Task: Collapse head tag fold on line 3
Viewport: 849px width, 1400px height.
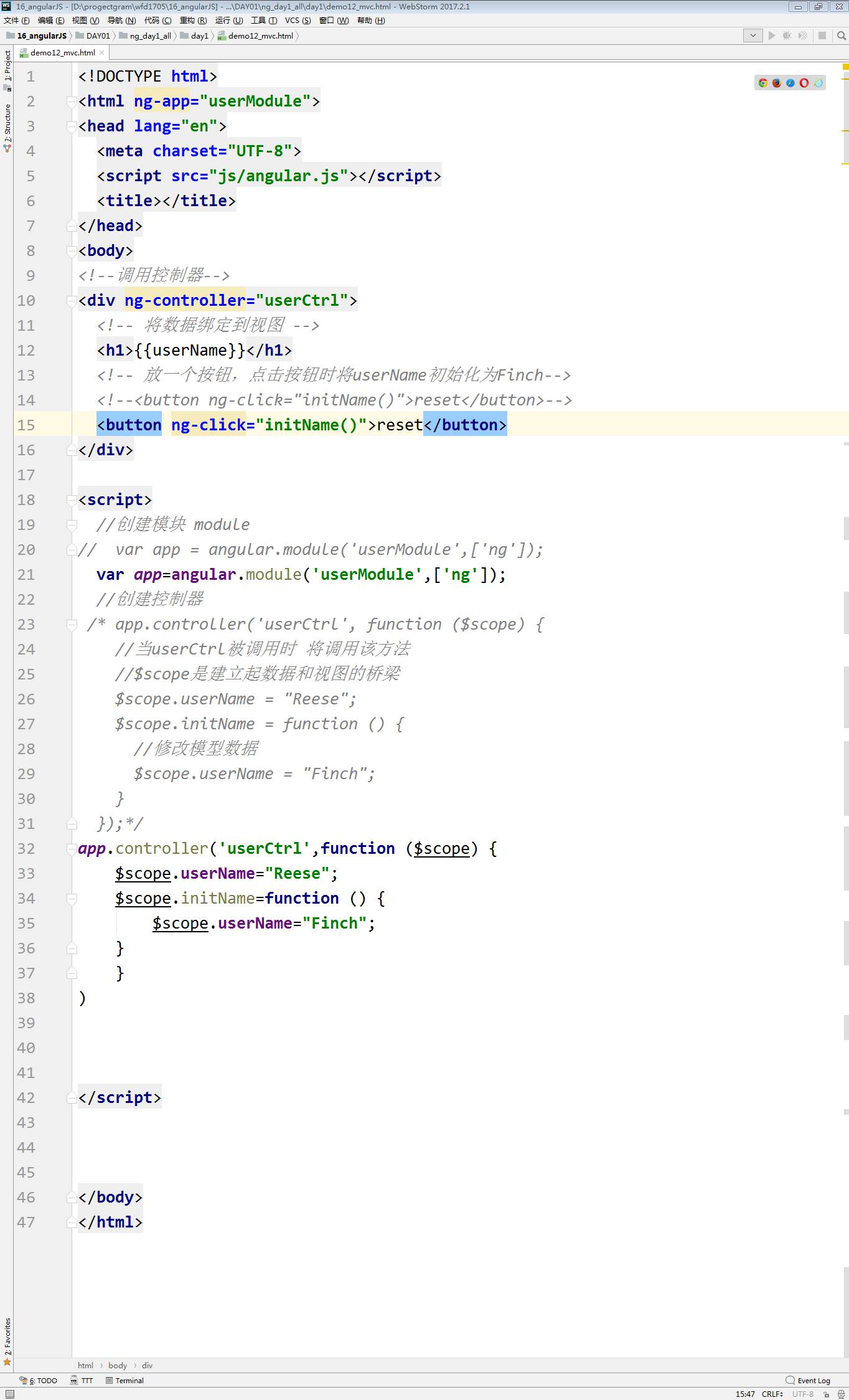Action: (x=72, y=126)
